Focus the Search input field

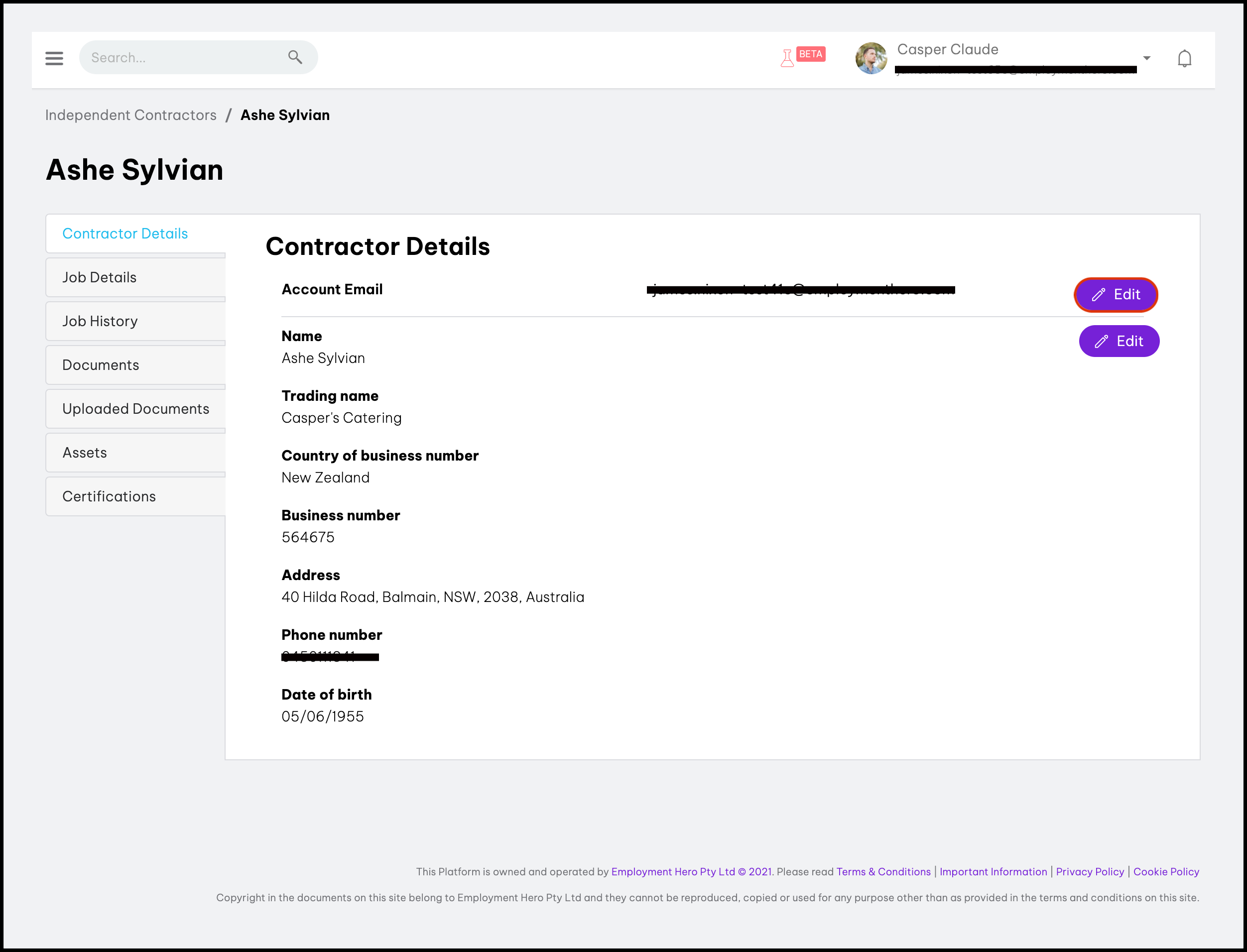[181, 57]
